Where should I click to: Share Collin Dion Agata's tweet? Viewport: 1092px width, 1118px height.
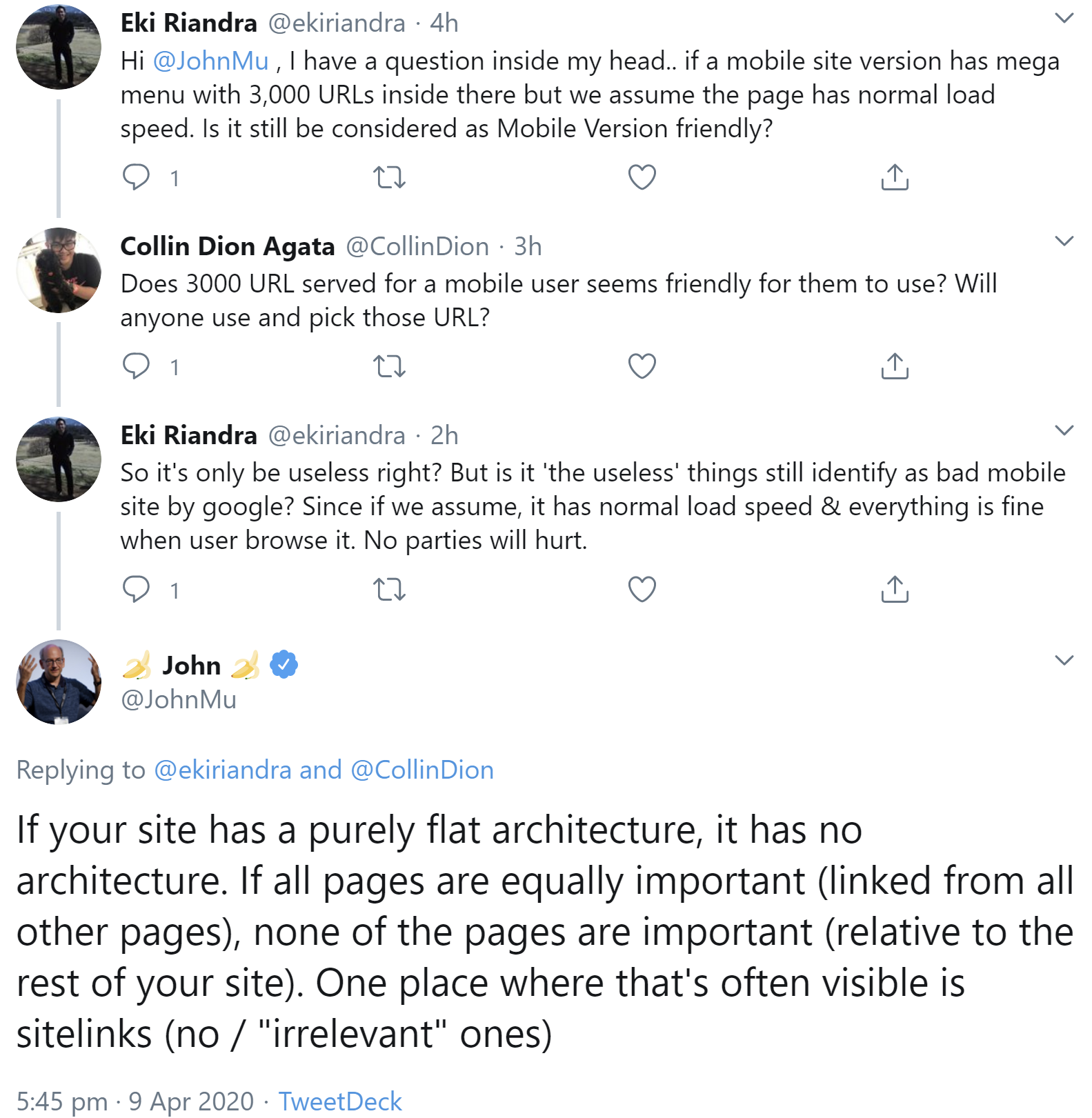895,366
